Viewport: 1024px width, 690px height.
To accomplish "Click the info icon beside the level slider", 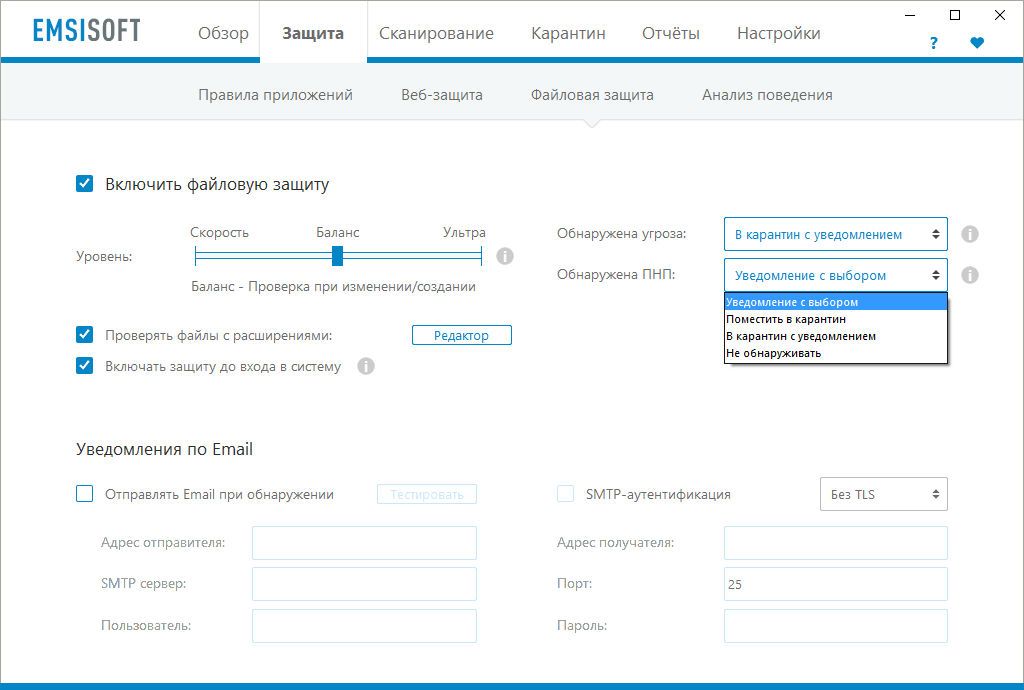I will pyautogui.click(x=505, y=256).
